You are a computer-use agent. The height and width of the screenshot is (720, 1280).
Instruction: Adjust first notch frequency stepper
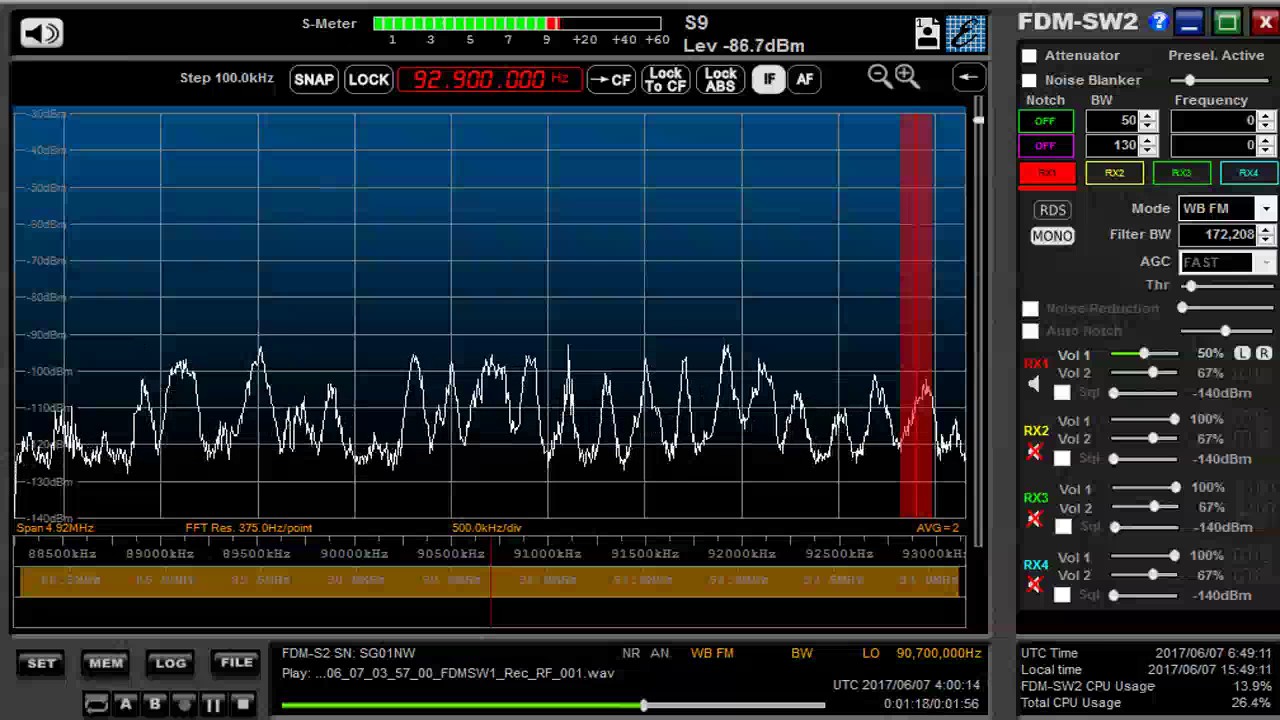[1266, 121]
